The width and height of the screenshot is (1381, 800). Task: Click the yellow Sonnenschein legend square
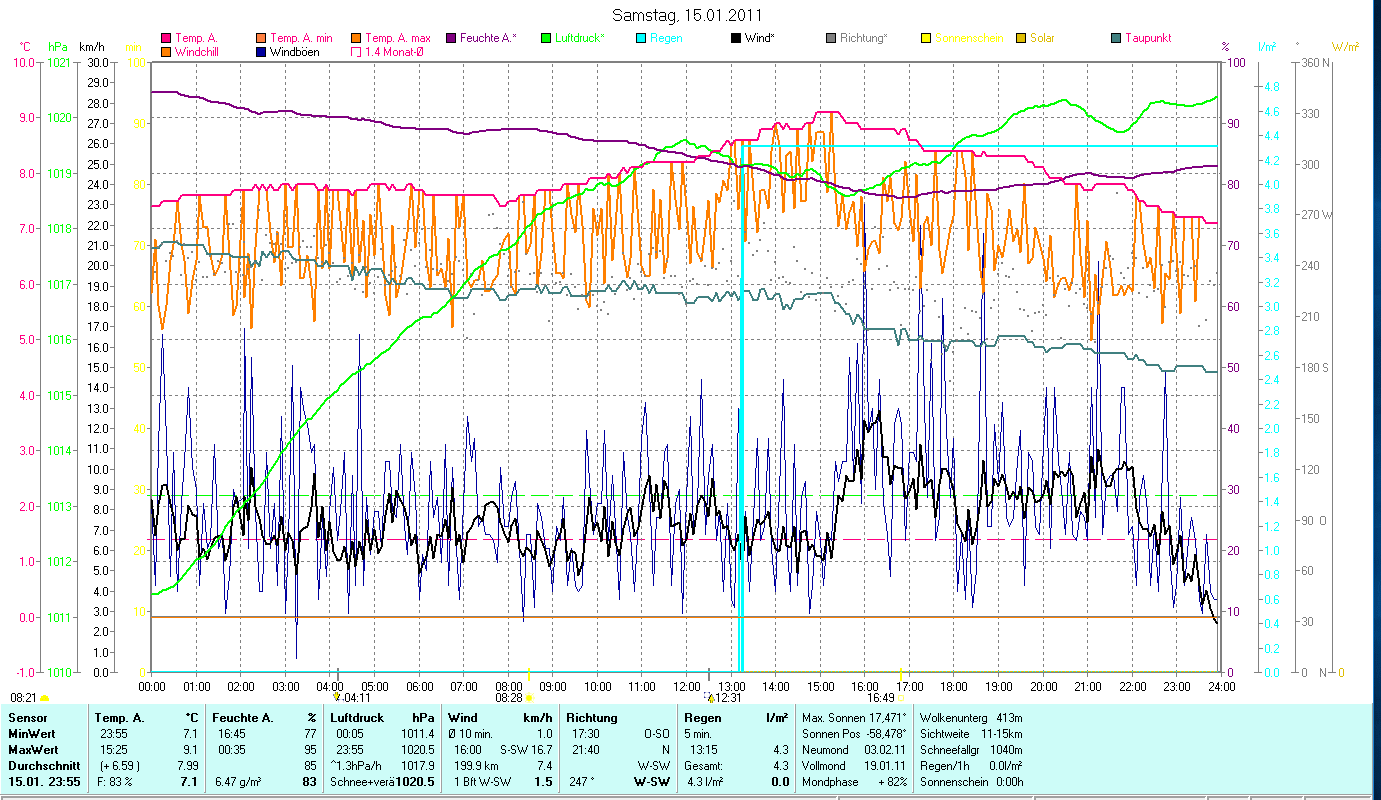[926, 38]
